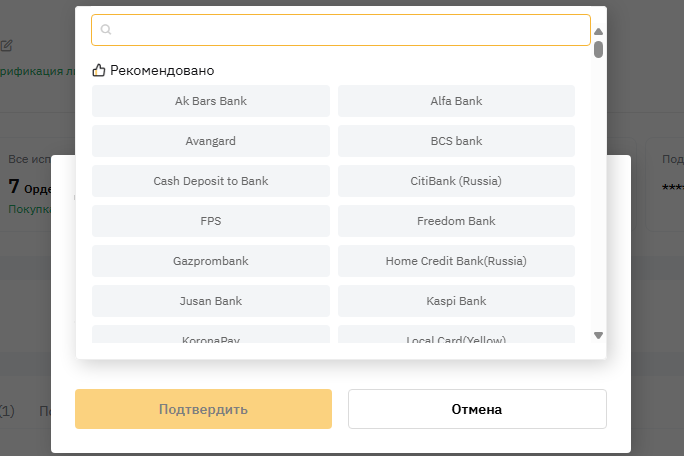Select Avangard from the list
Screen dimensions: 684x456
211,141
